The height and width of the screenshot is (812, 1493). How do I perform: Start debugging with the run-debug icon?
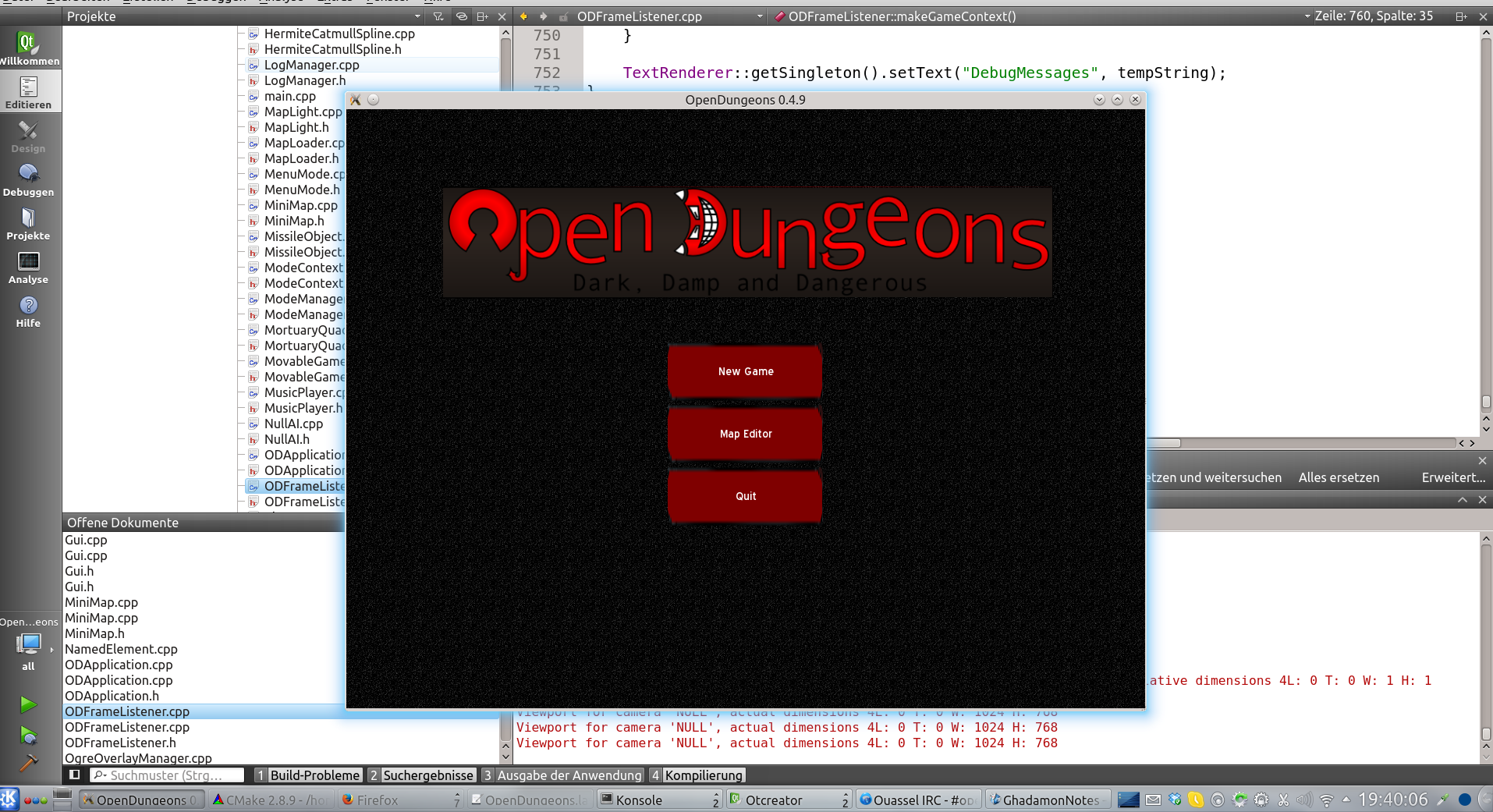click(x=28, y=735)
